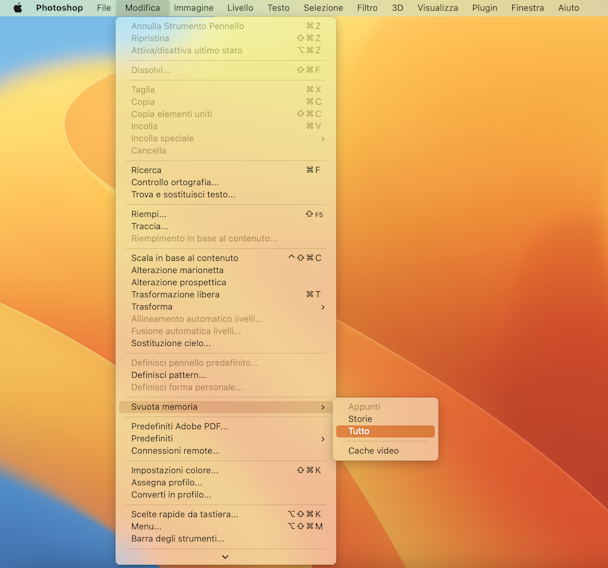Open the File menu
This screenshot has width=608, height=568.
104,8
